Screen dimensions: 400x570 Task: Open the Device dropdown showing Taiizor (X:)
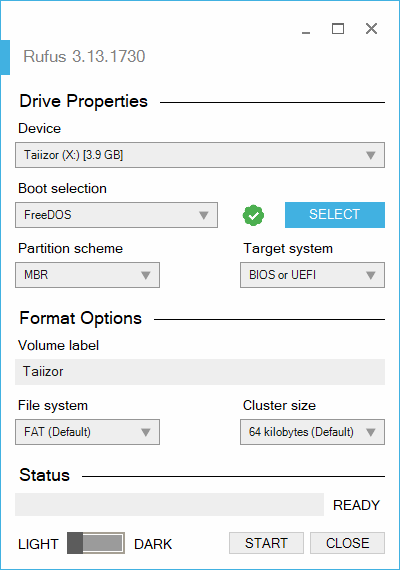pyautogui.click(x=200, y=155)
